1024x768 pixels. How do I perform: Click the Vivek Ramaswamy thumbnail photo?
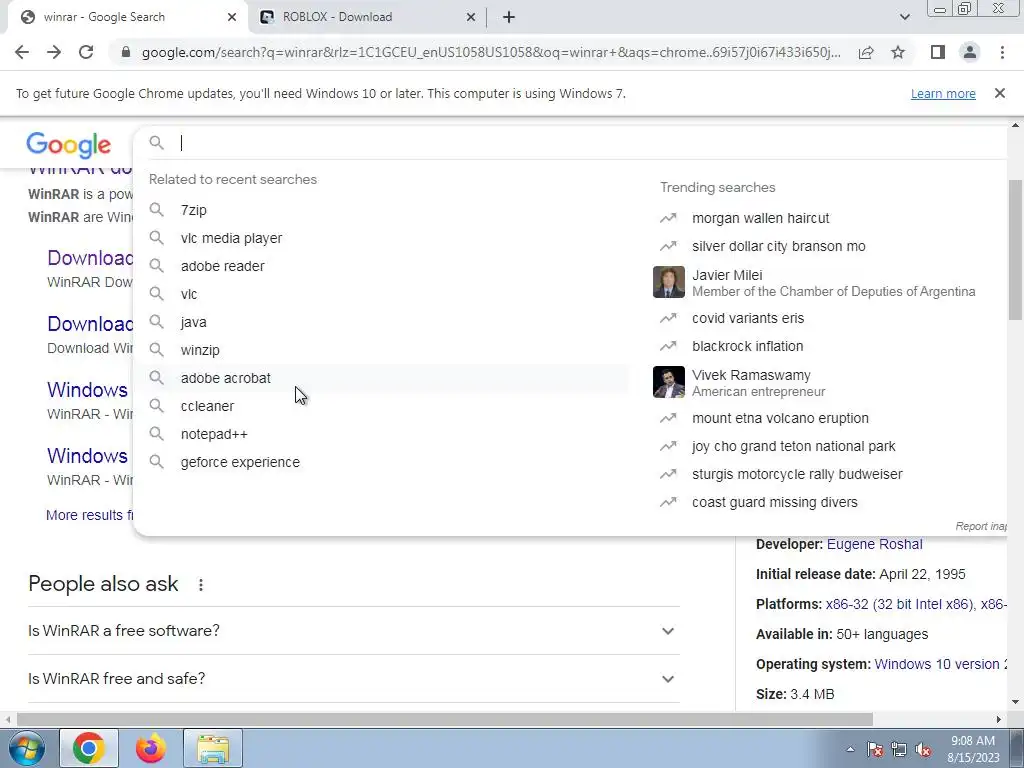click(x=669, y=382)
